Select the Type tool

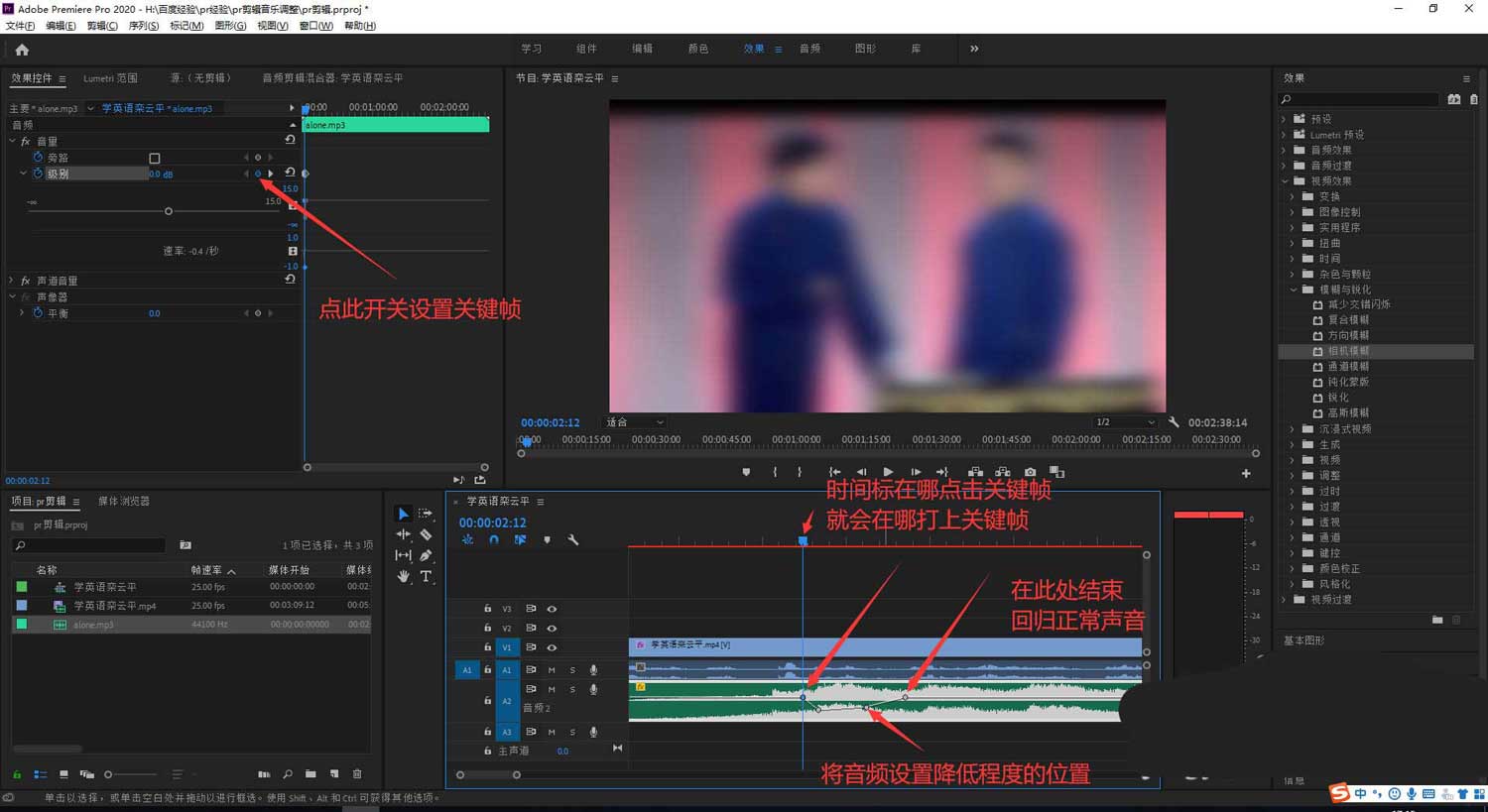click(x=426, y=576)
